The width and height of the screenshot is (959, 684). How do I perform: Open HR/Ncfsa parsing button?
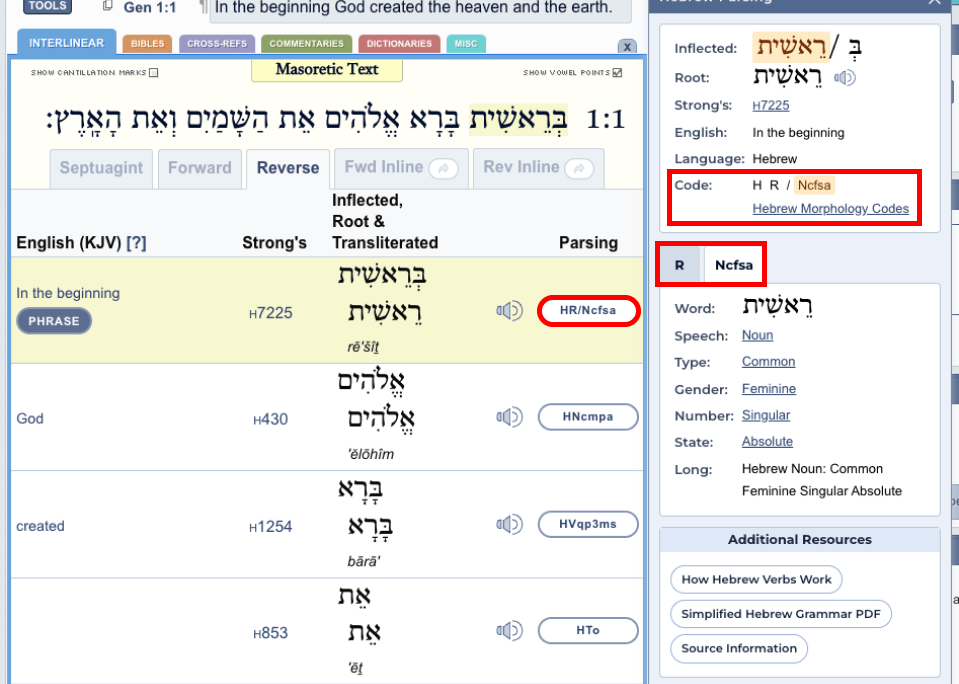point(588,311)
